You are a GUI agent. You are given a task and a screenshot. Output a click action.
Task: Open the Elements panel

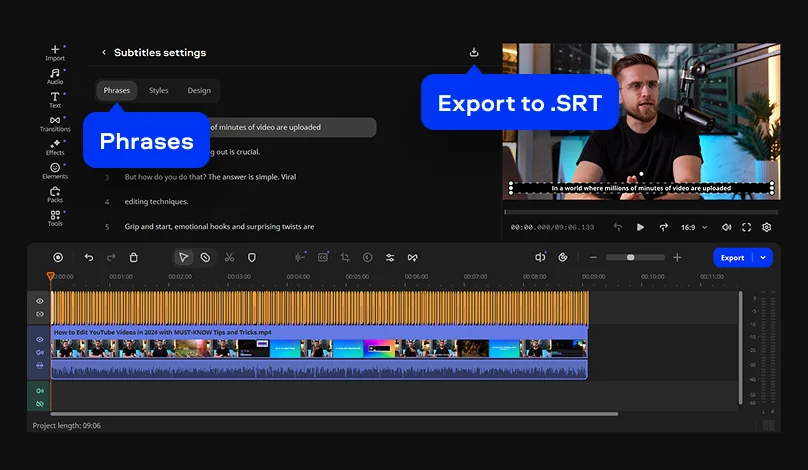(55, 170)
